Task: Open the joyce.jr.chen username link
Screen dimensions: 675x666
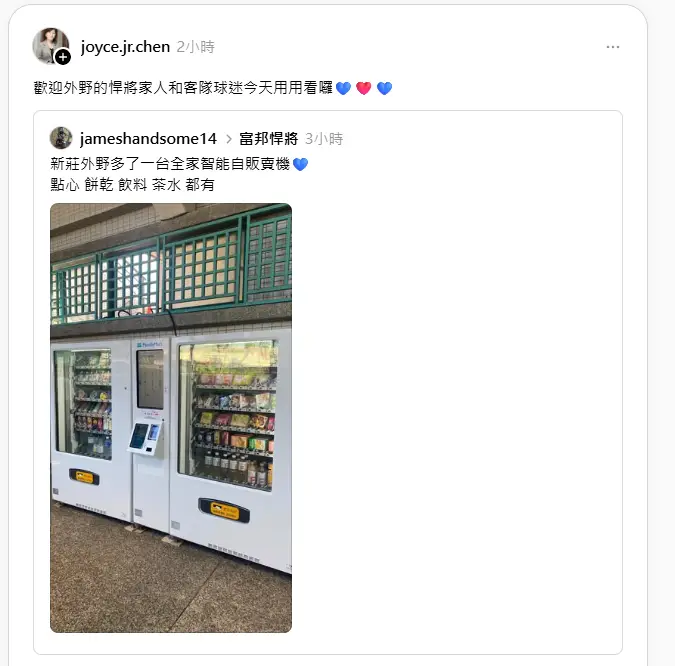Action: click(125, 46)
